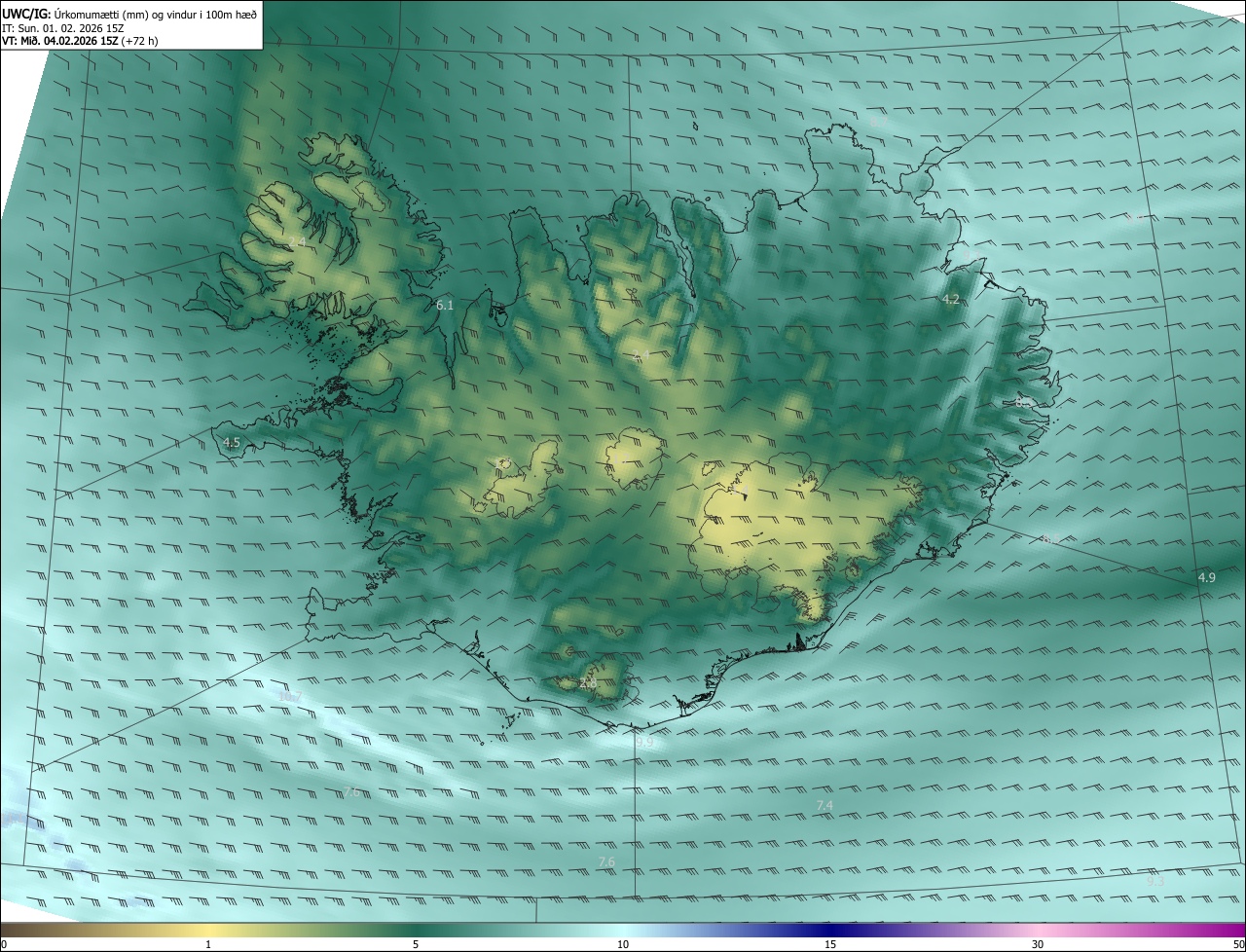Click the 2.4 value over the Westfjords peninsula

click(297, 241)
